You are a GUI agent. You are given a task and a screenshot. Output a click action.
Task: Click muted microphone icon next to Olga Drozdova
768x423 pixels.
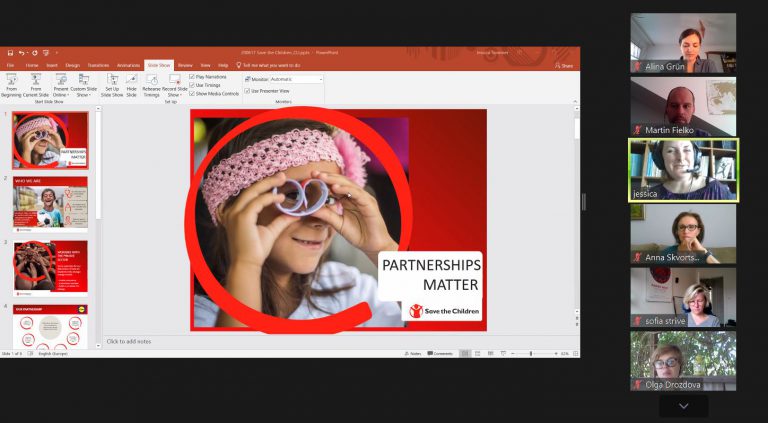(637, 385)
